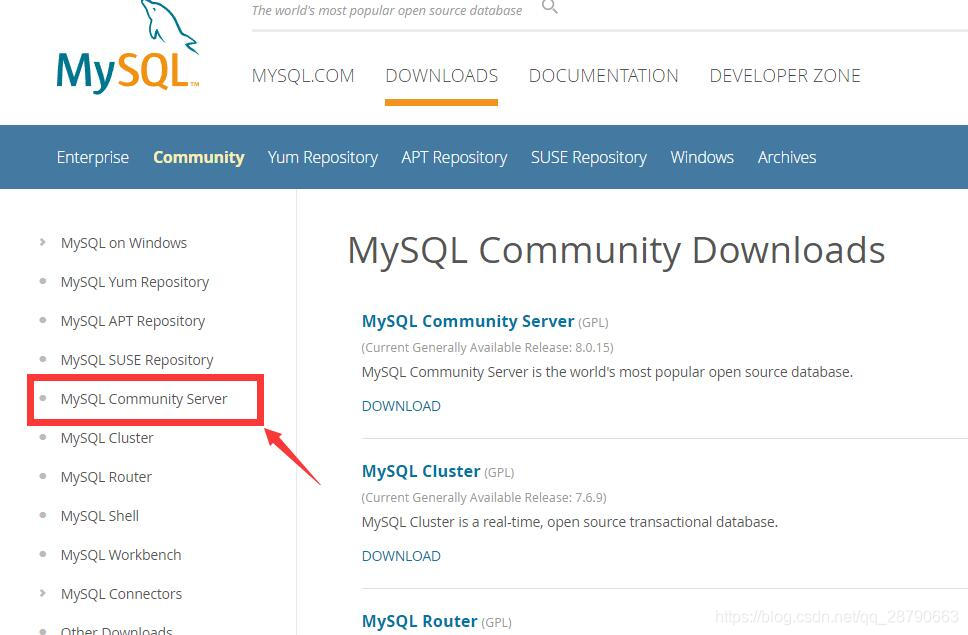Open the MySQL Cluster heading link
This screenshot has width=968, height=635.
(421, 471)
